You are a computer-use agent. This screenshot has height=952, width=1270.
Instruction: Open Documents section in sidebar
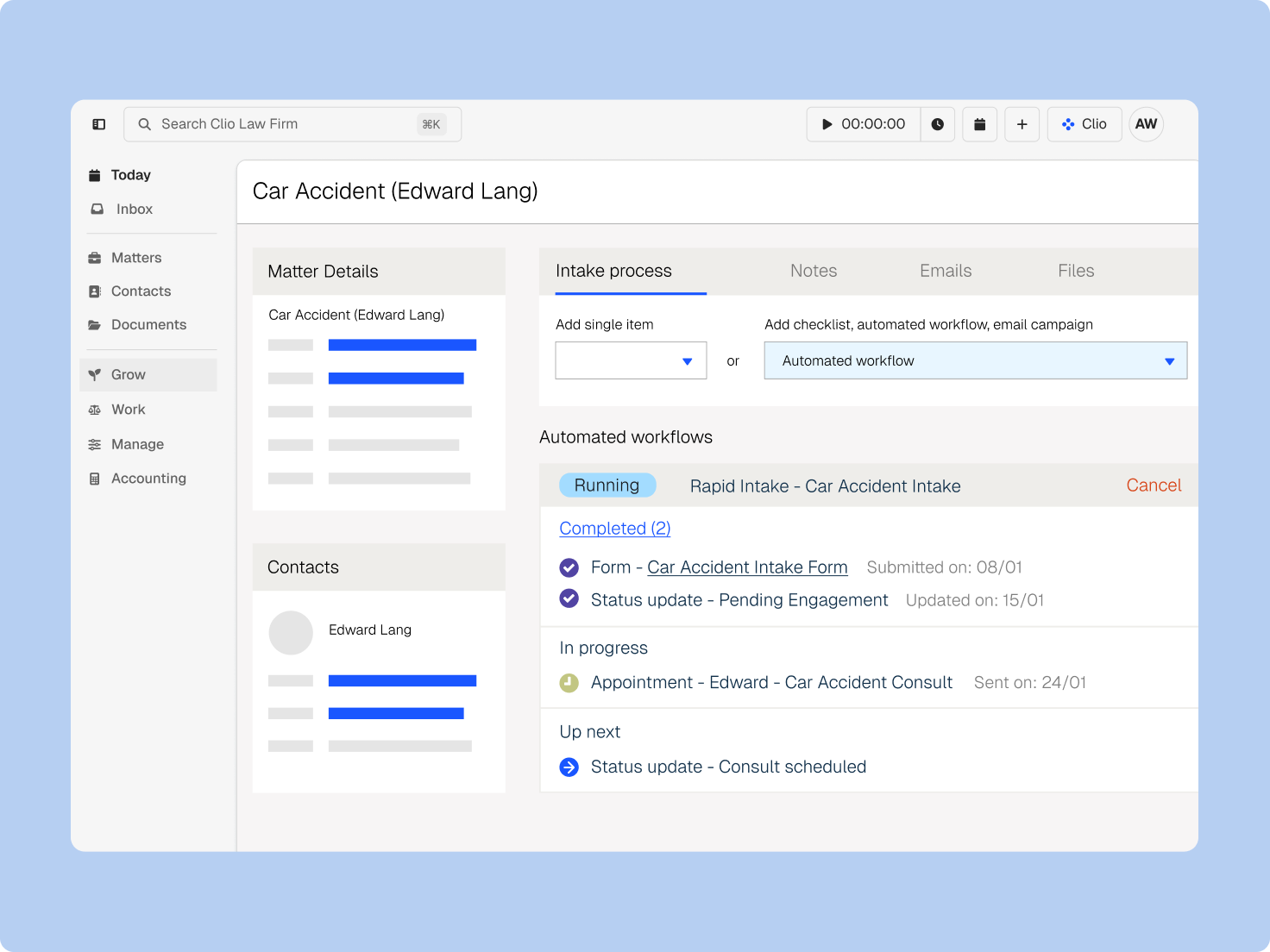coord(137,325)
